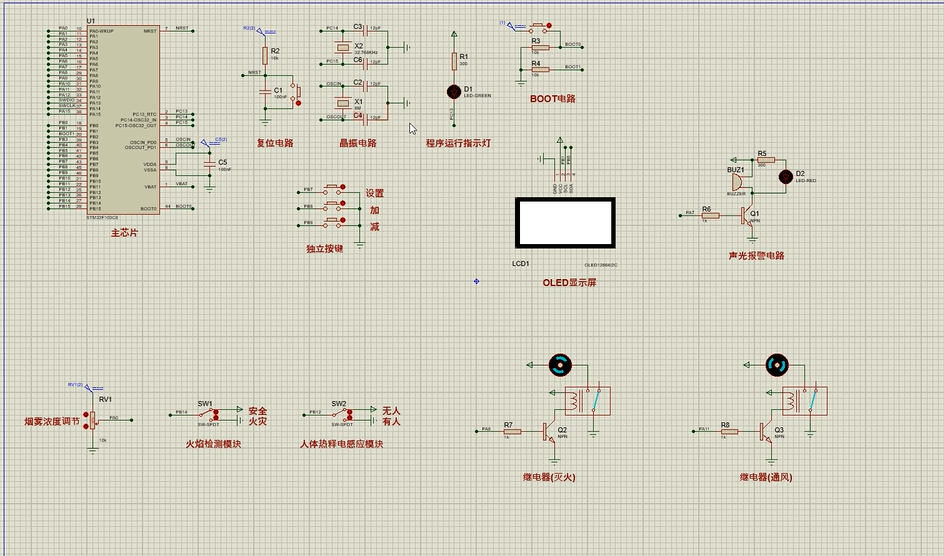
Task: Click the R2(2) voltage probe
Action: tap(261, 30)
